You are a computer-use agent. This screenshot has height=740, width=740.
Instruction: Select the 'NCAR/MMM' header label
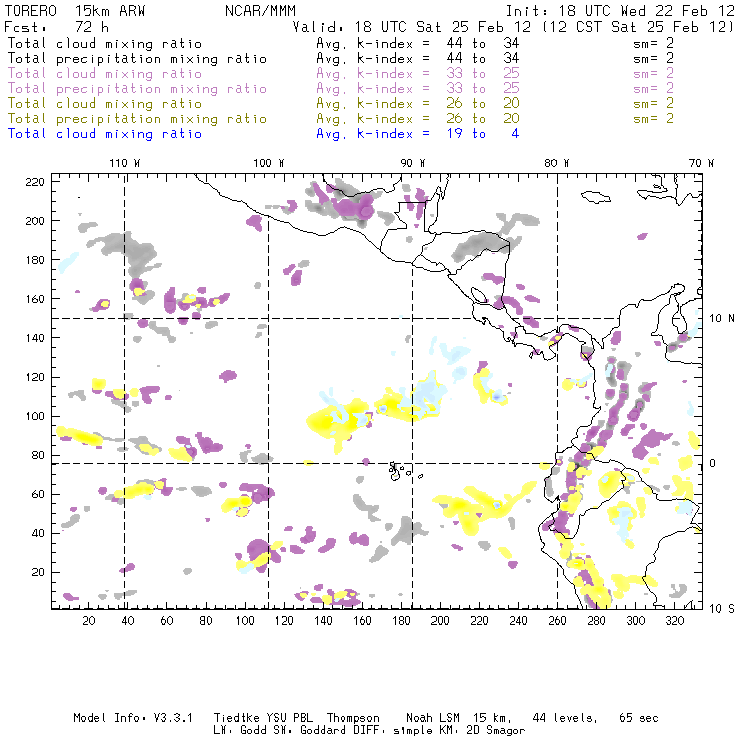260,11
